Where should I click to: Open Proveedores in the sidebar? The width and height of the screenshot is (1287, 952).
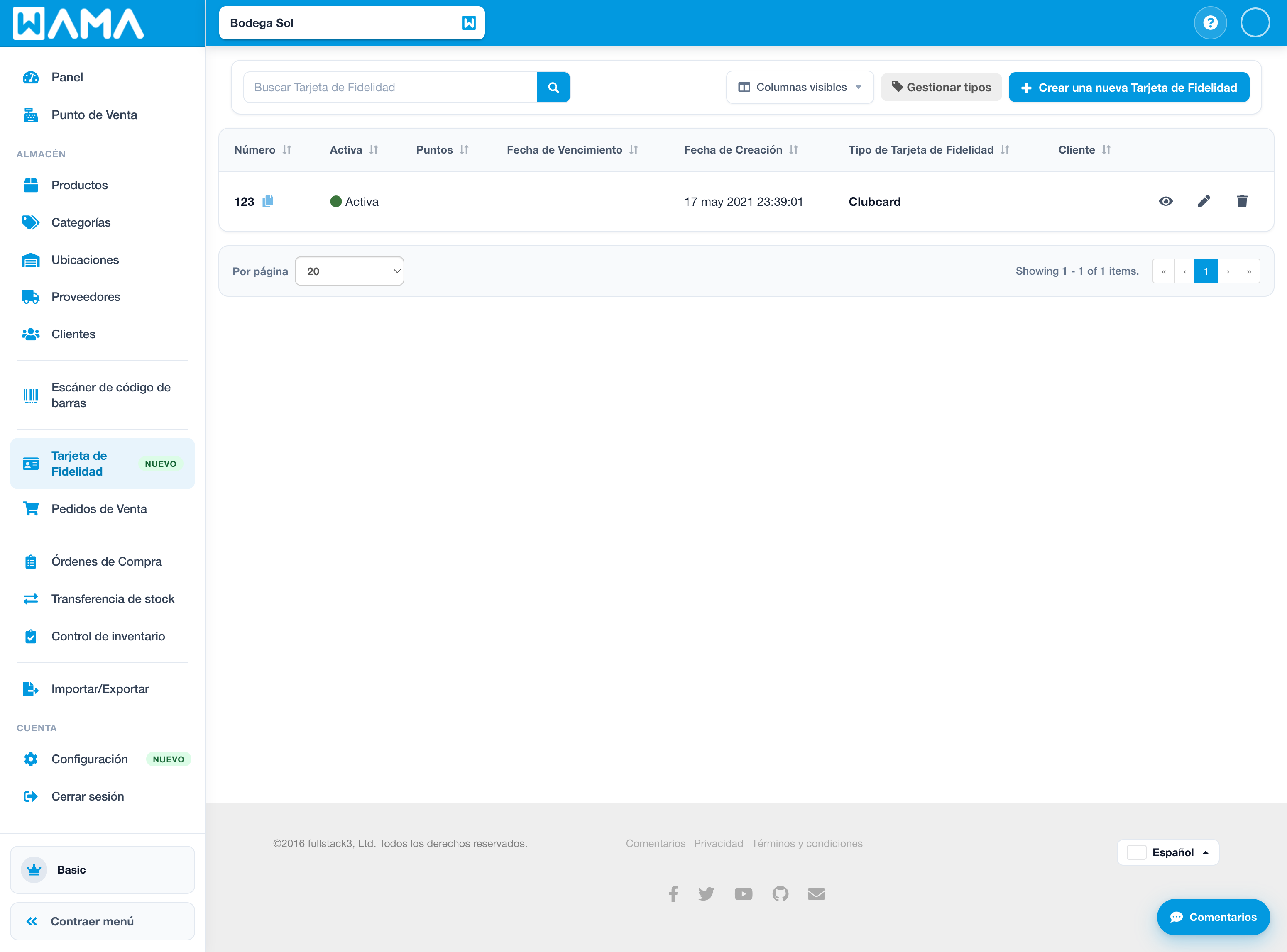[x=103, y=297]
